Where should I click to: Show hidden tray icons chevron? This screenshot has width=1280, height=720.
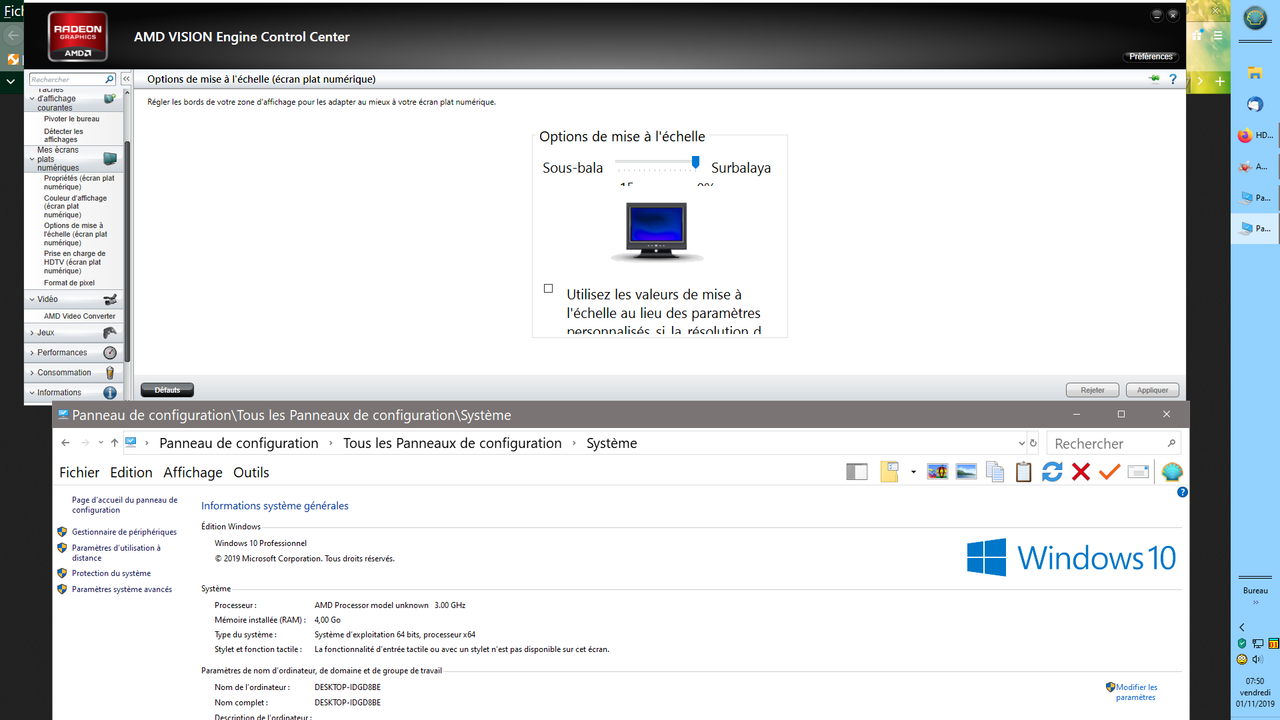pyautogui.click(x=1242, y=627)
